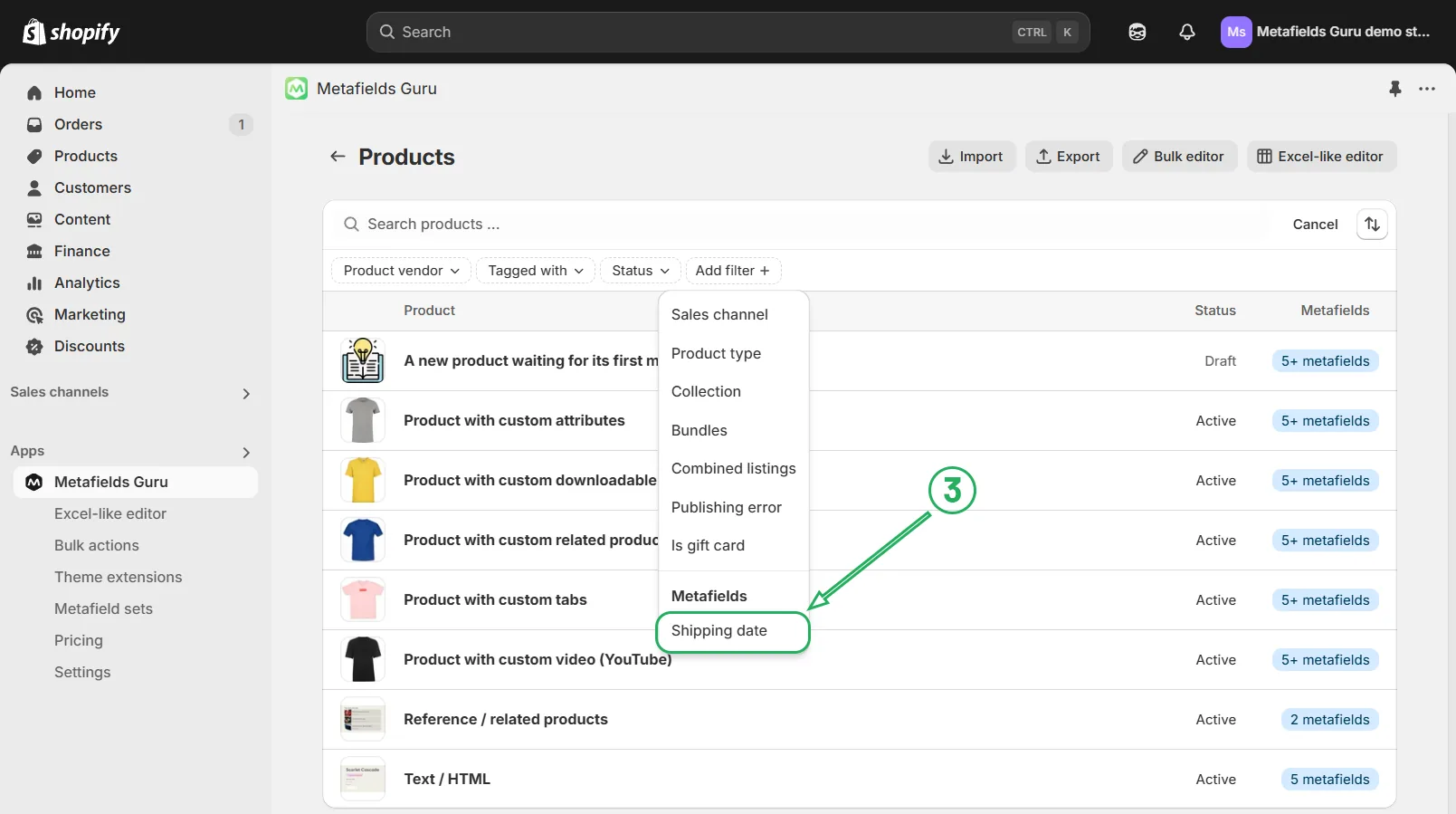
Task: Open the Sidekick assistant icon in top bar
Action: point(1137,32)
